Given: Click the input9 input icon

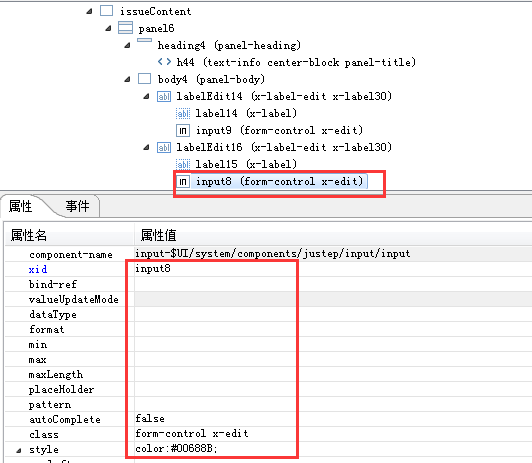Looking at the screenshot, I should (183, 131).
